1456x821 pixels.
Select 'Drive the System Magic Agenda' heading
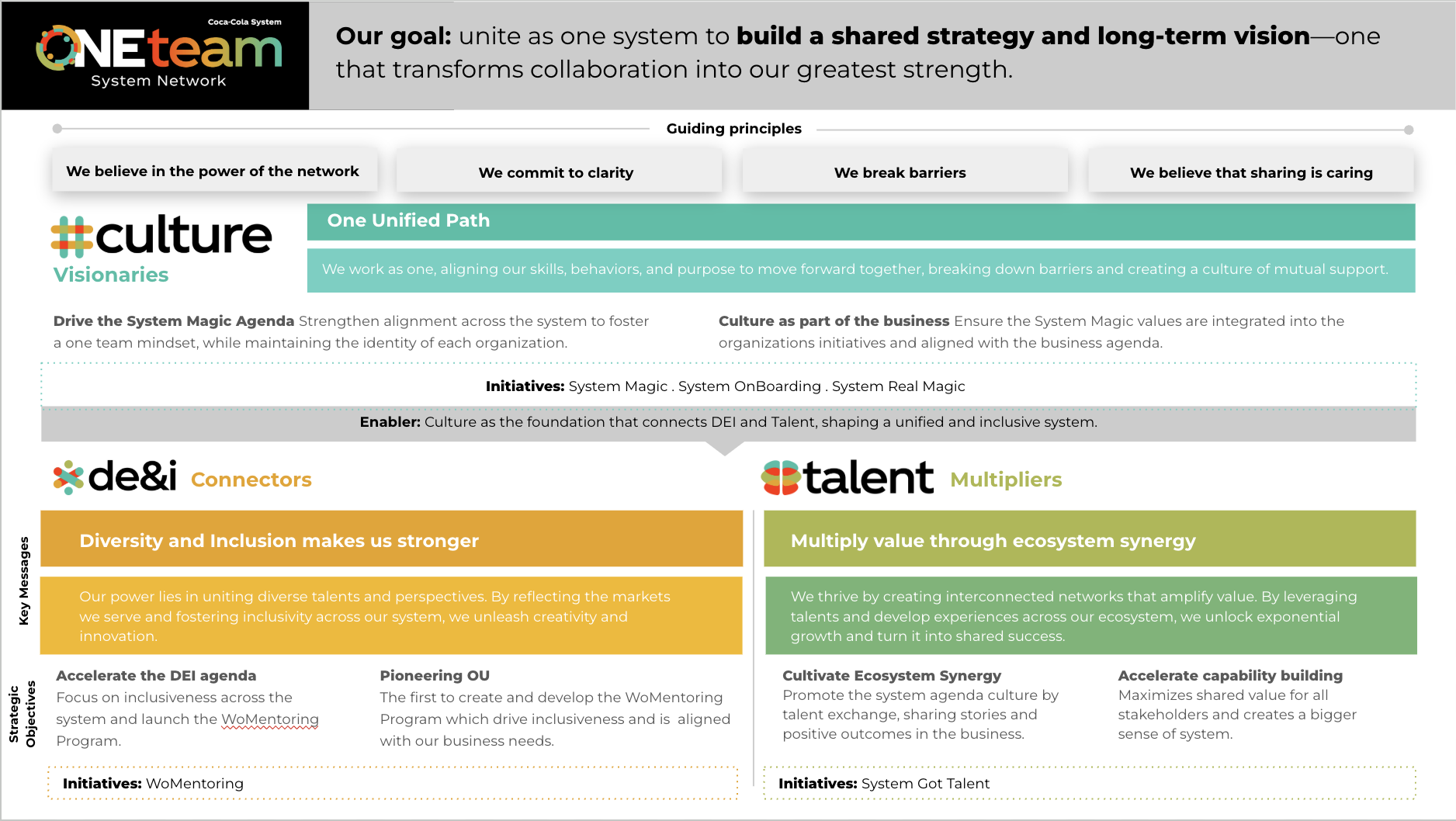click(x=174, y=321)
